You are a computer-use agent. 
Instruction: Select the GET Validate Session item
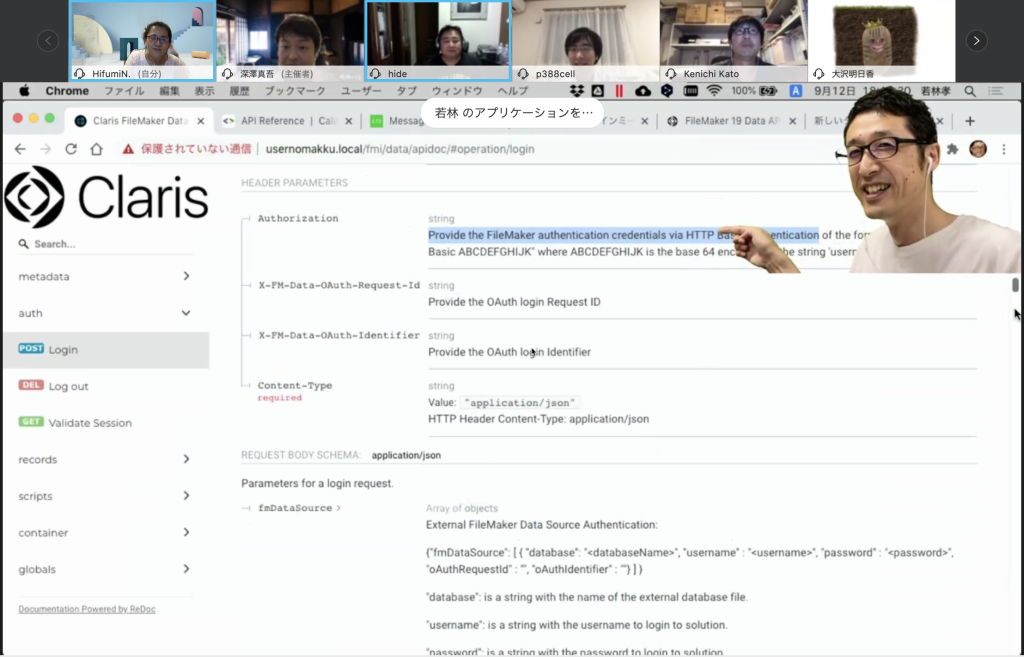[x=106, y=423]
